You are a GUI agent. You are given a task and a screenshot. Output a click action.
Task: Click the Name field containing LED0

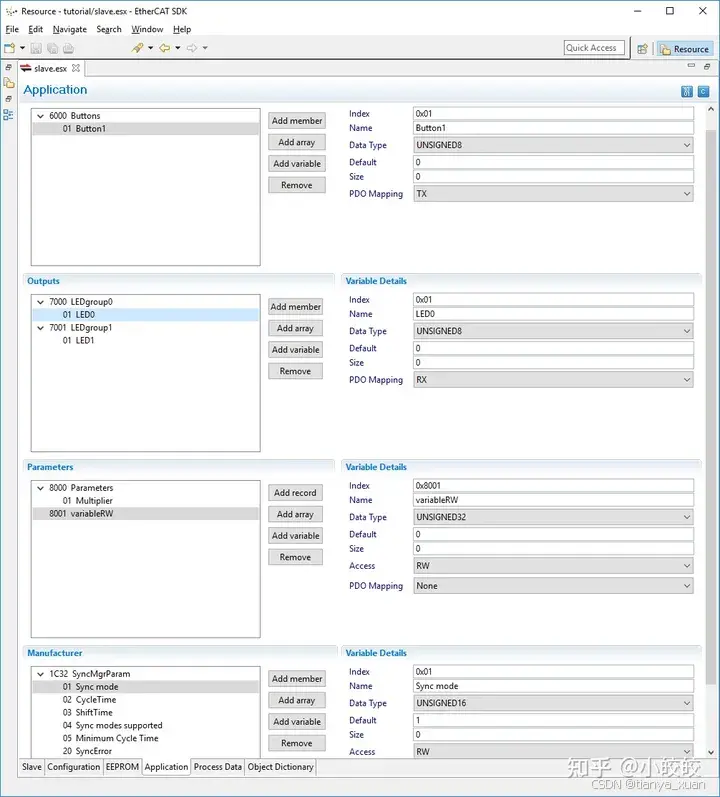coord(553,314)
